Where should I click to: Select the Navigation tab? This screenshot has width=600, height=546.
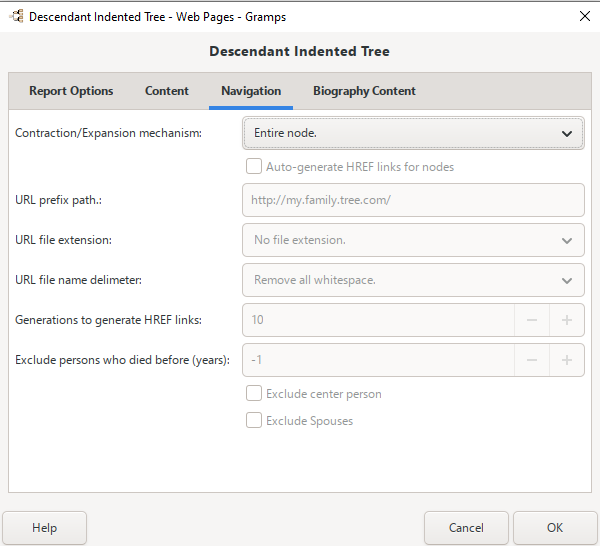click(251, 91)
